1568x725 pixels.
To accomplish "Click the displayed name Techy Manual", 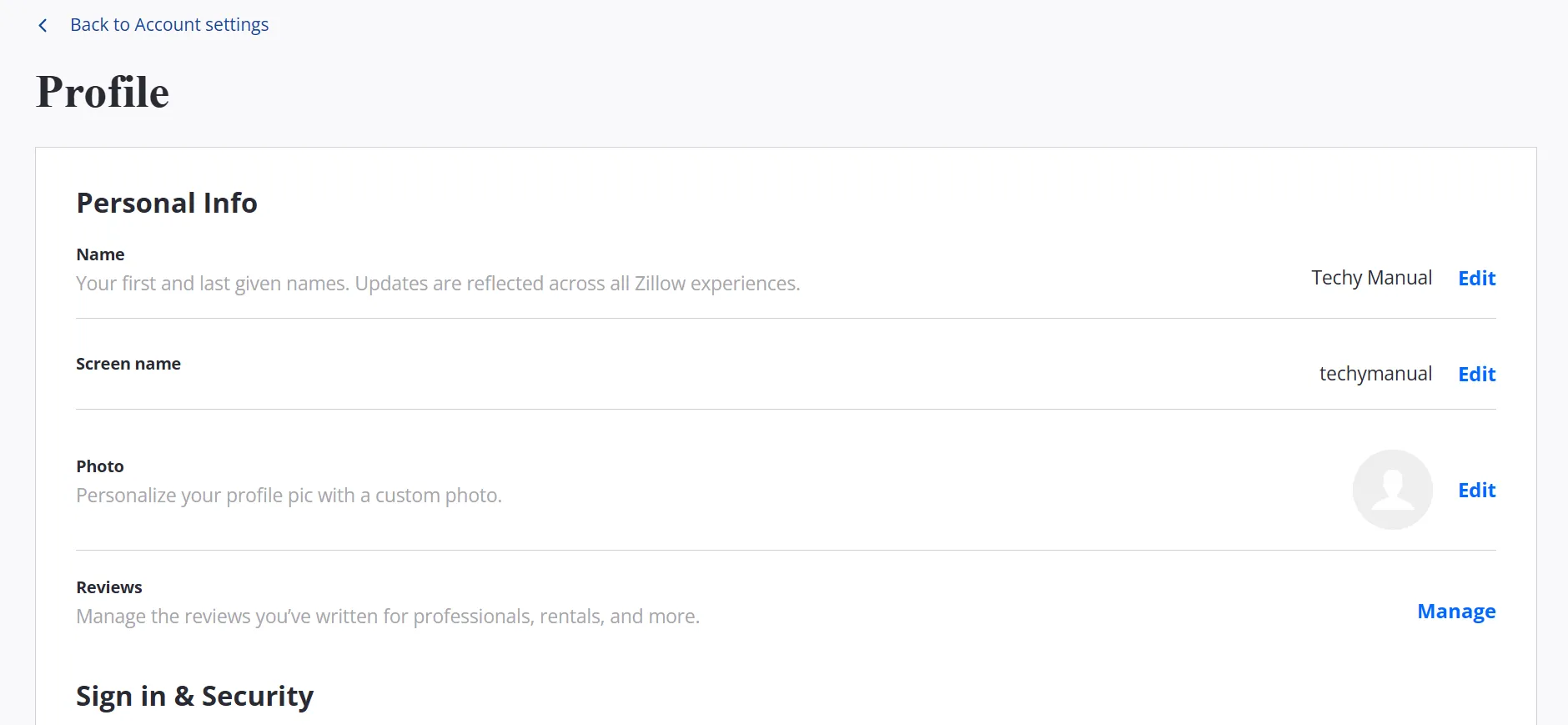I will [1371, 277].
